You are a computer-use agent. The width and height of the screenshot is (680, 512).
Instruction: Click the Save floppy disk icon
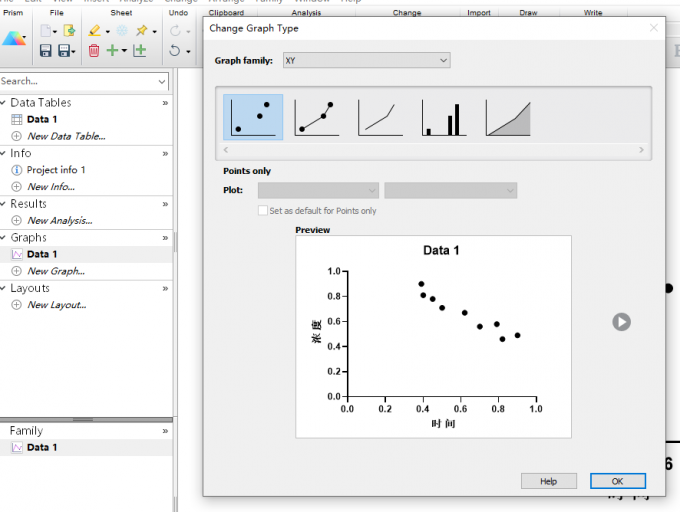[46, 51]
